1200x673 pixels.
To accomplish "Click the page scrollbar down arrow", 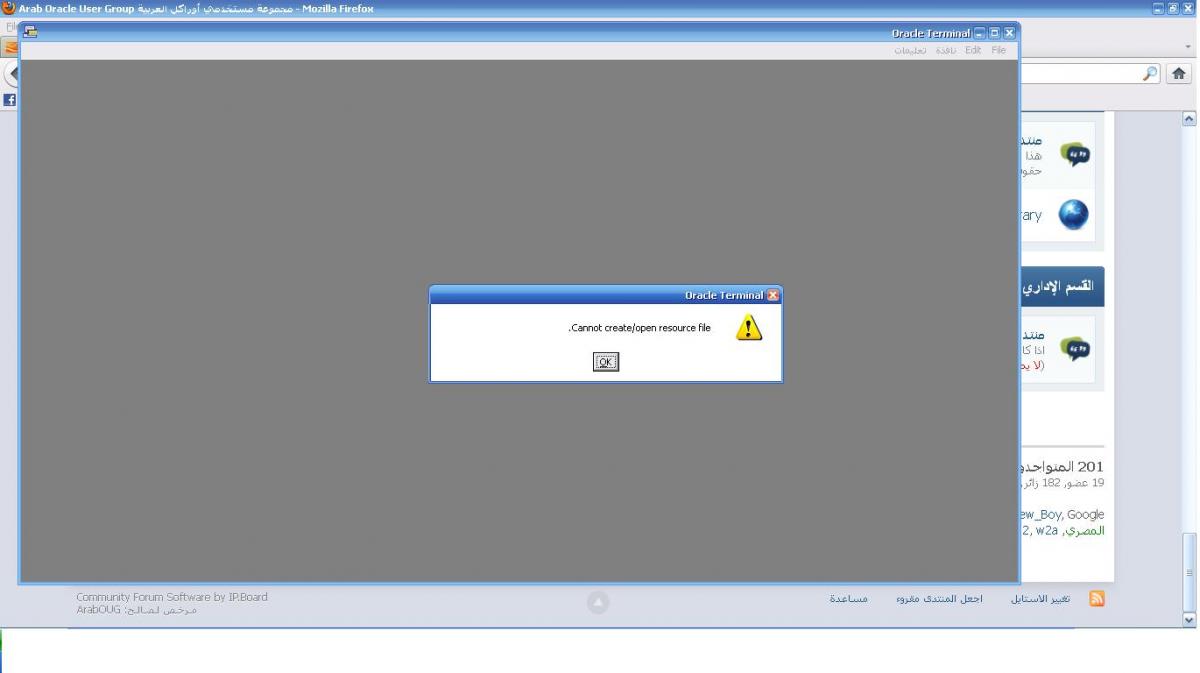I will tap(1189, 620).
